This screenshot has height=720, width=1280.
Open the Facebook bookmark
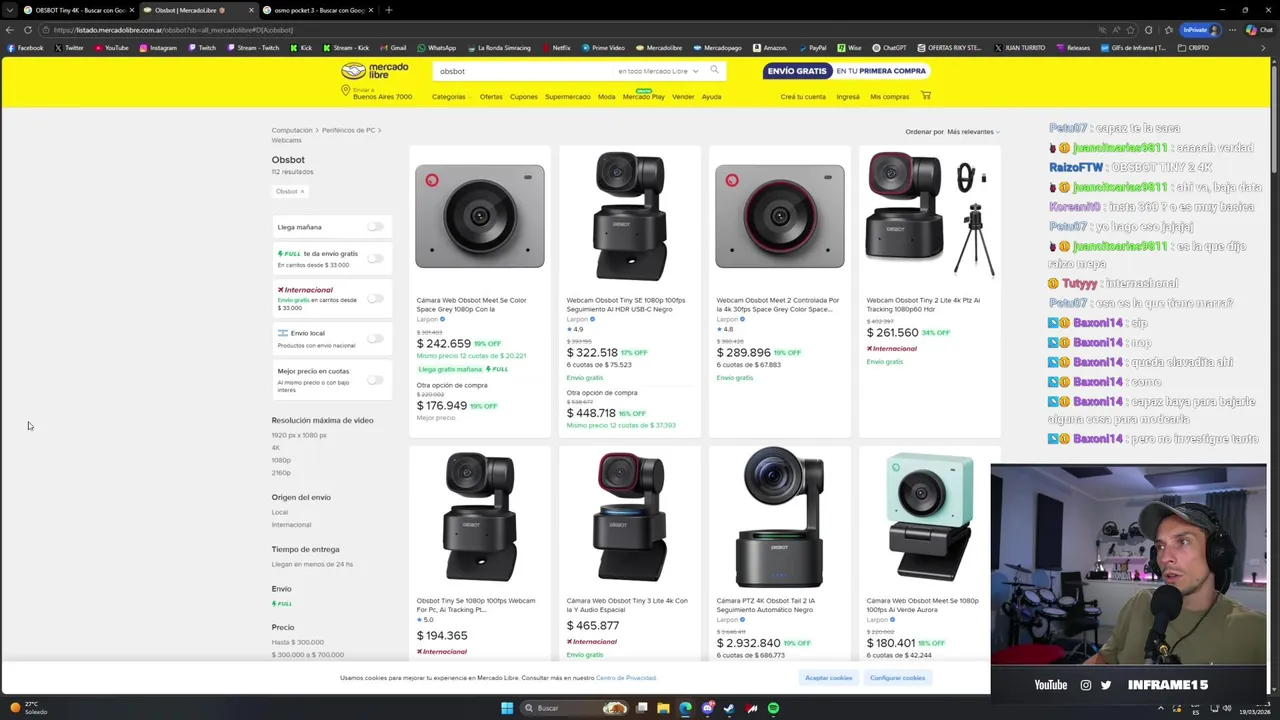pyautogui.click(x=25, y=48)
